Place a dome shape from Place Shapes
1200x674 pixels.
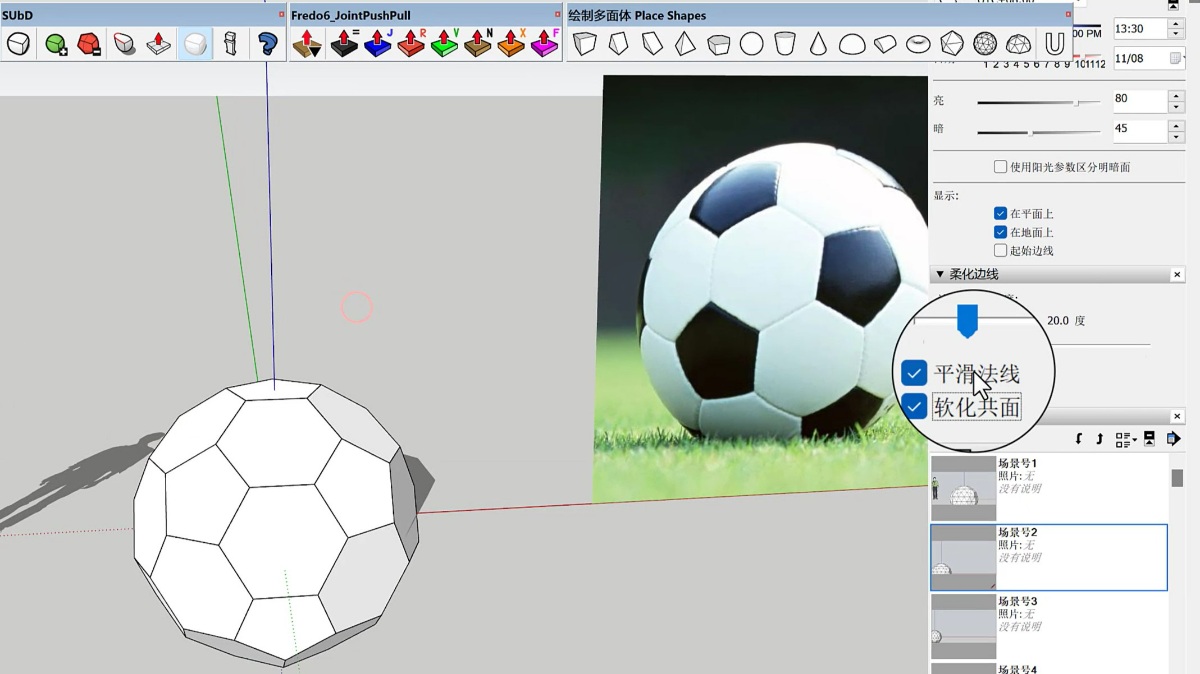coord(852,44)
